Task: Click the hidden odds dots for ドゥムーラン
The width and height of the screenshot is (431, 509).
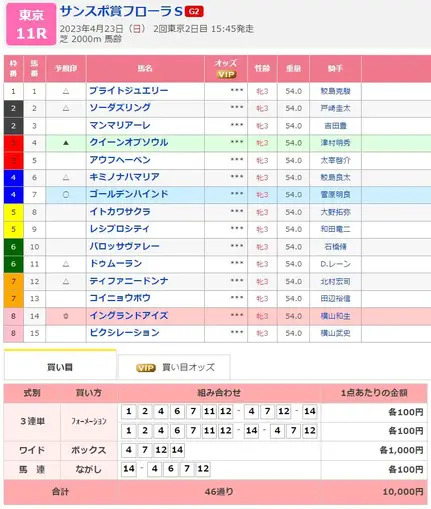Action: pos(237,263)
